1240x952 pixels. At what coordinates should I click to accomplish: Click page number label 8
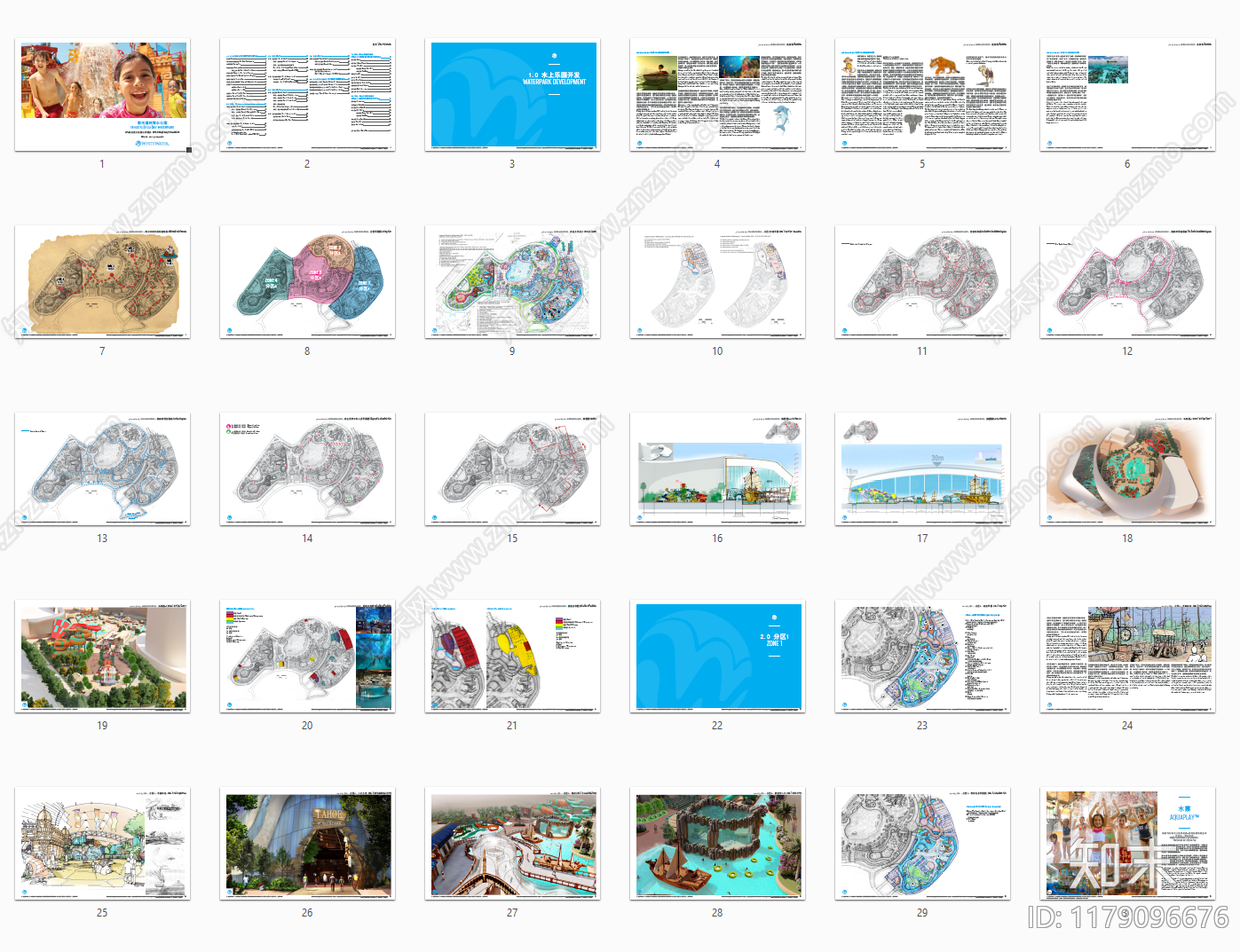pos(307,351)
